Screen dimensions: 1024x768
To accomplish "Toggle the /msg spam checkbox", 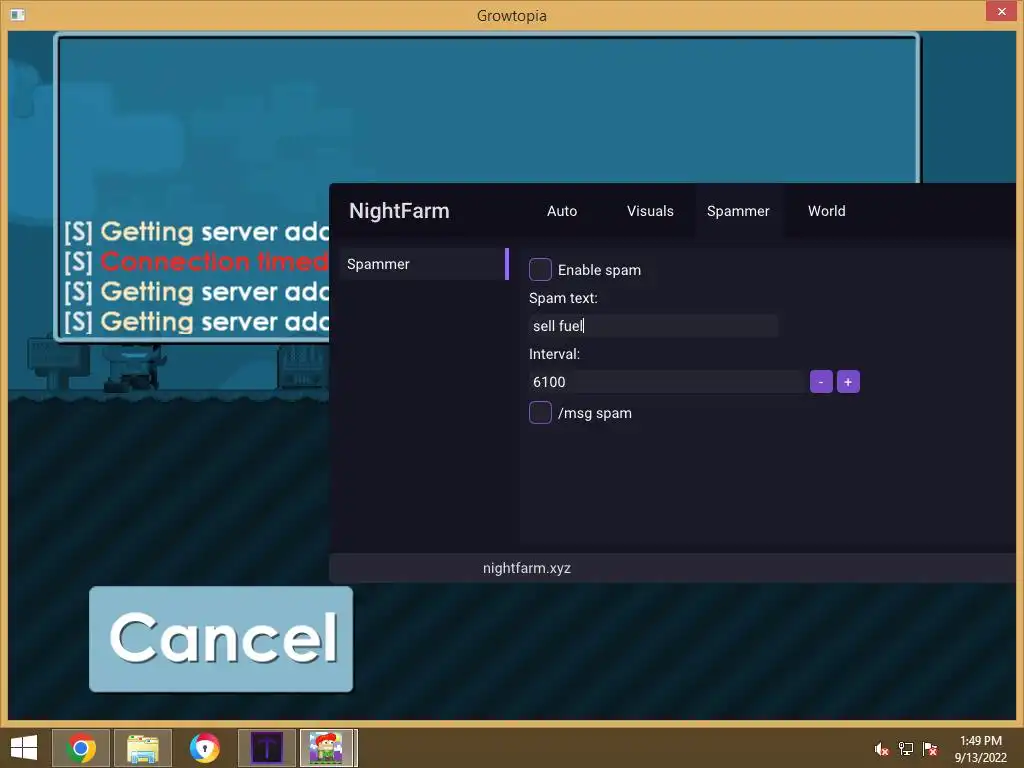I will [540, 413].
